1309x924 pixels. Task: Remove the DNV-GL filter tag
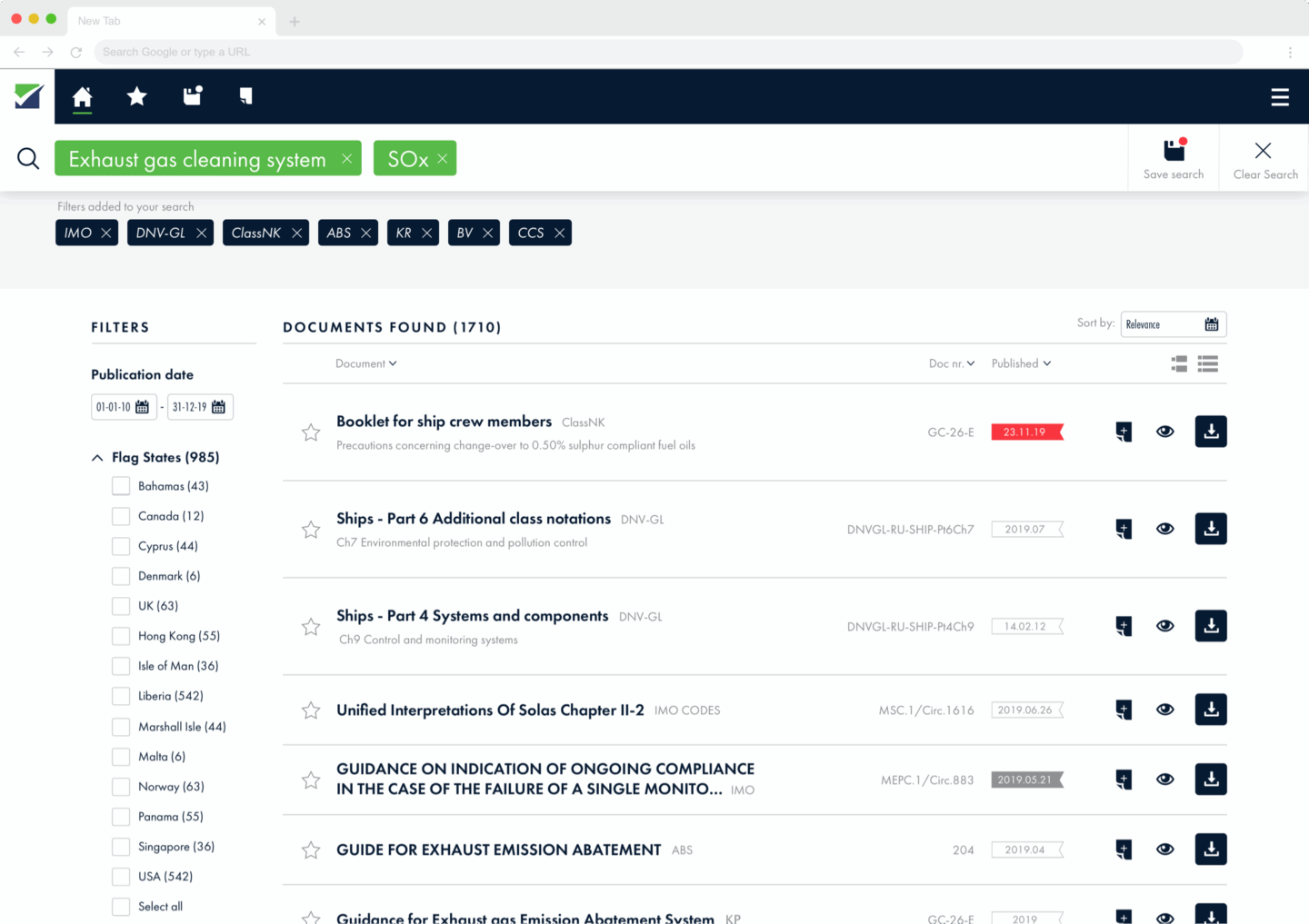[x=201, y=233]
